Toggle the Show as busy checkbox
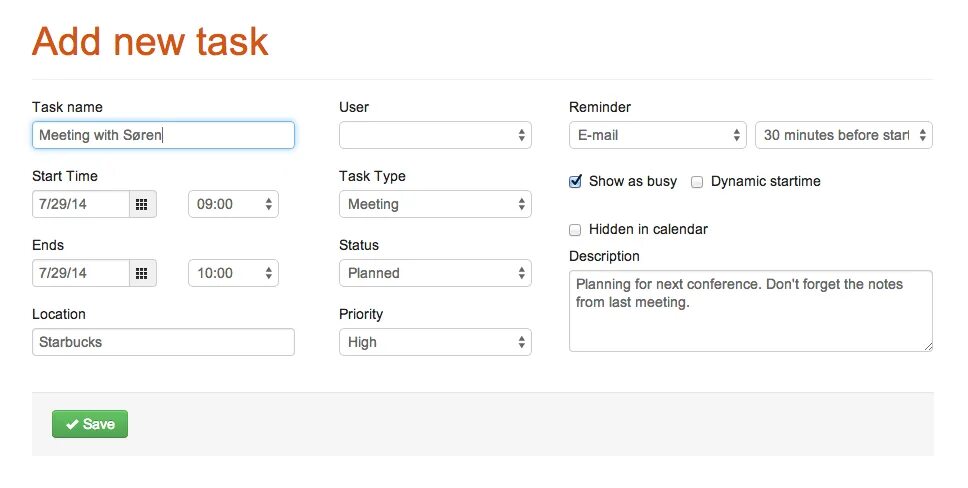 pos(575,182)
